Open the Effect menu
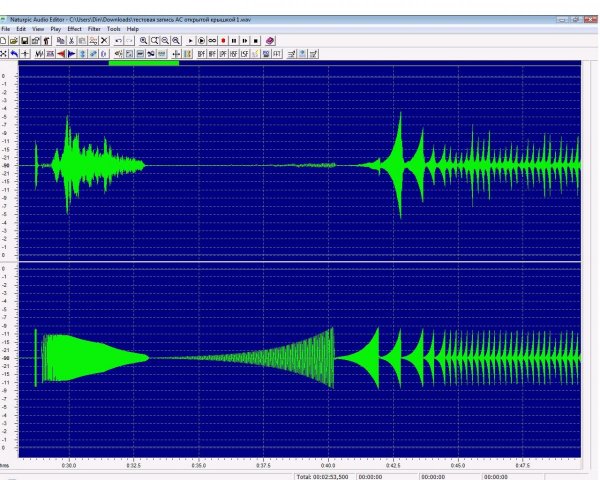The width and height of the screenshot is (600, 480). pos(74,29)
